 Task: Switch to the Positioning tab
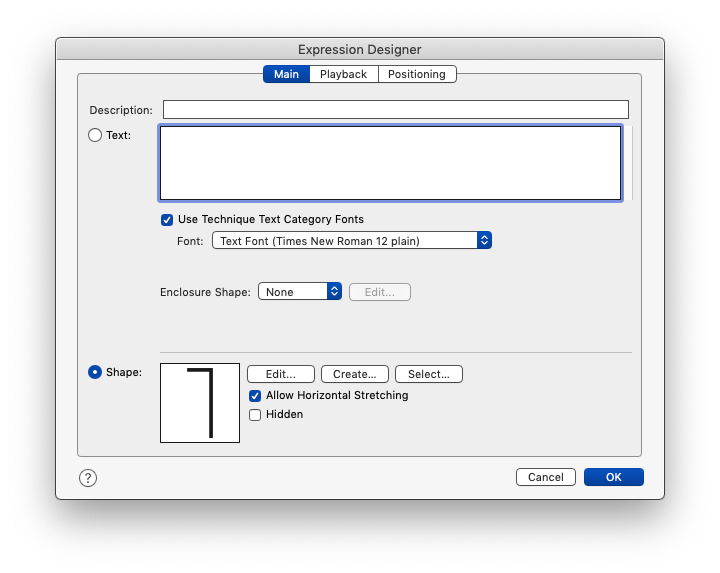pyautogui.click(x=417, y=74)
